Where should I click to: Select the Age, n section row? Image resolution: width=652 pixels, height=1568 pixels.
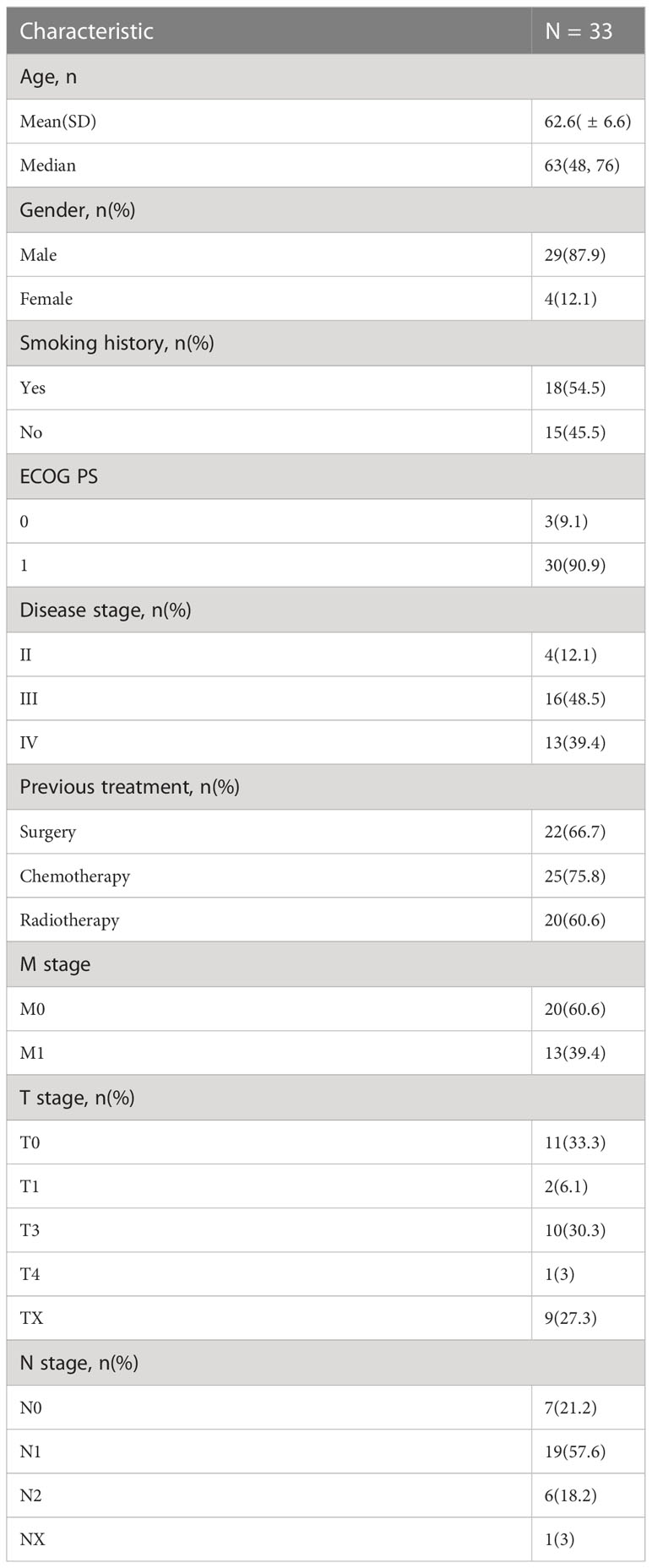pyautogui.click(x=326, y=77)
